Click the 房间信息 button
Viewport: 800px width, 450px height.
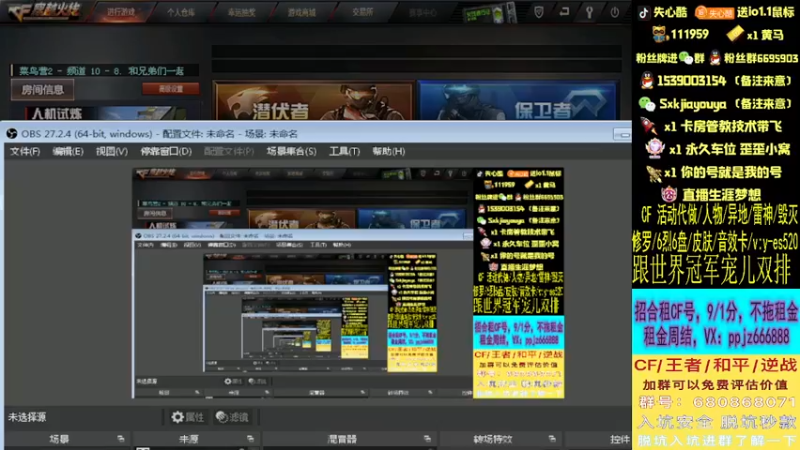pyautogui.click(x=42, y=90)
